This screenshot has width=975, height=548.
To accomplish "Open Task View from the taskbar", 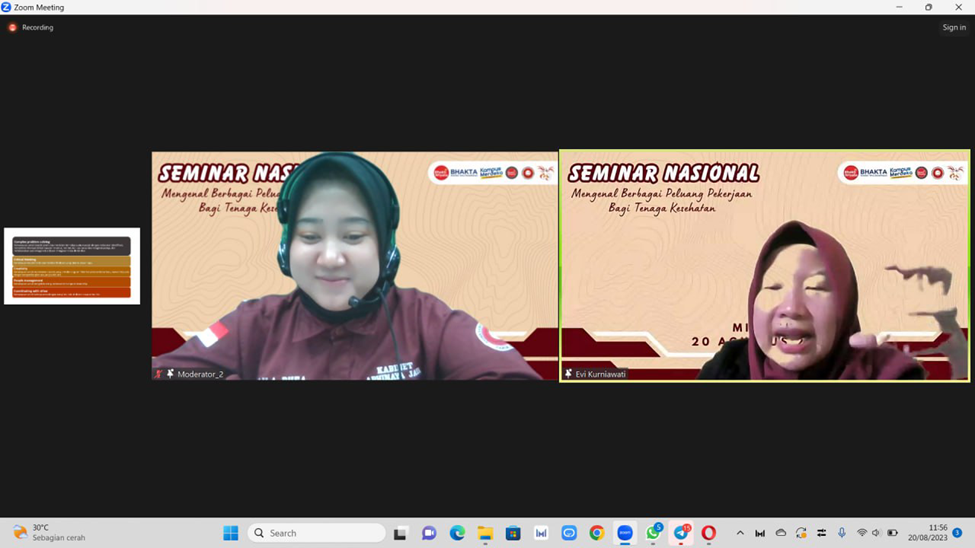I will point(401,533).
